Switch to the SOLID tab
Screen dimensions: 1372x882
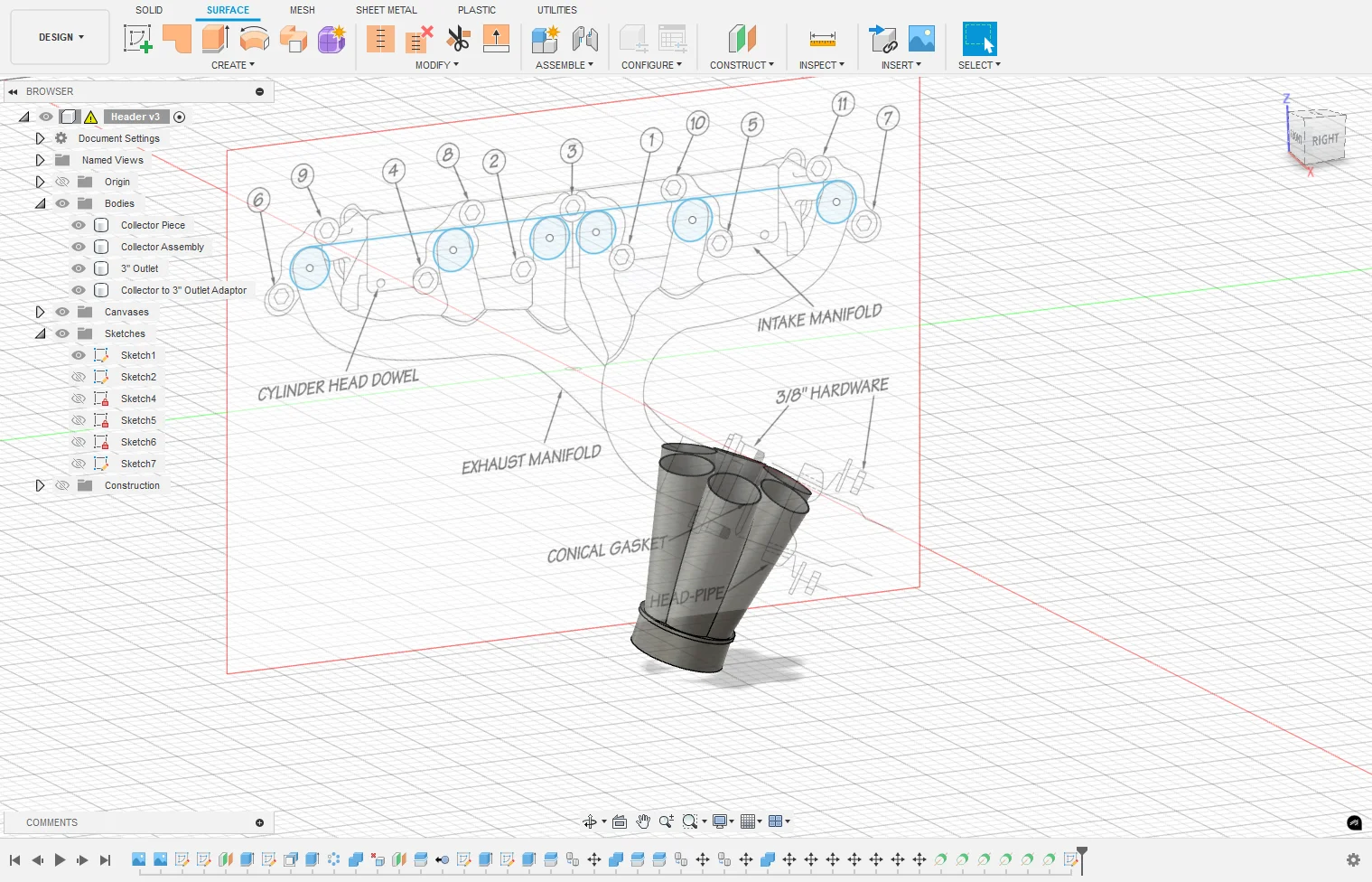click(149, 10)
